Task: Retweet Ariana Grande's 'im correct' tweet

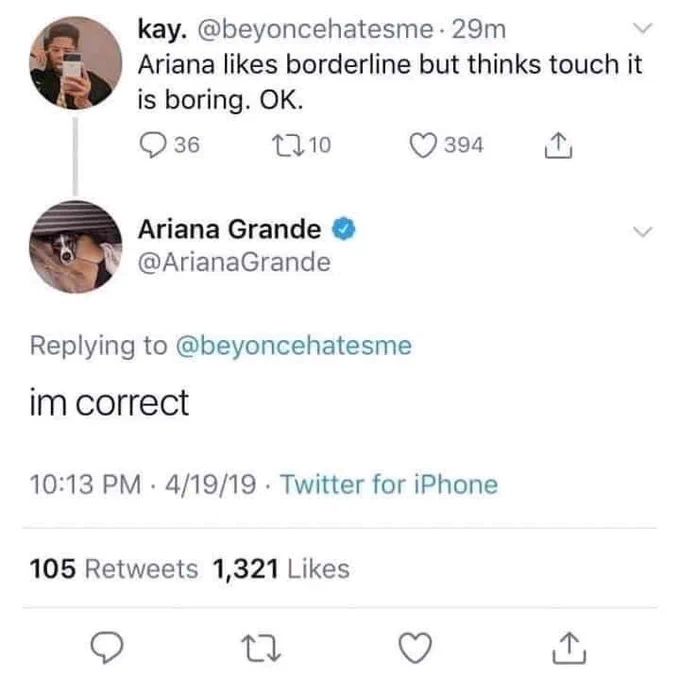Action: (261, 648)
